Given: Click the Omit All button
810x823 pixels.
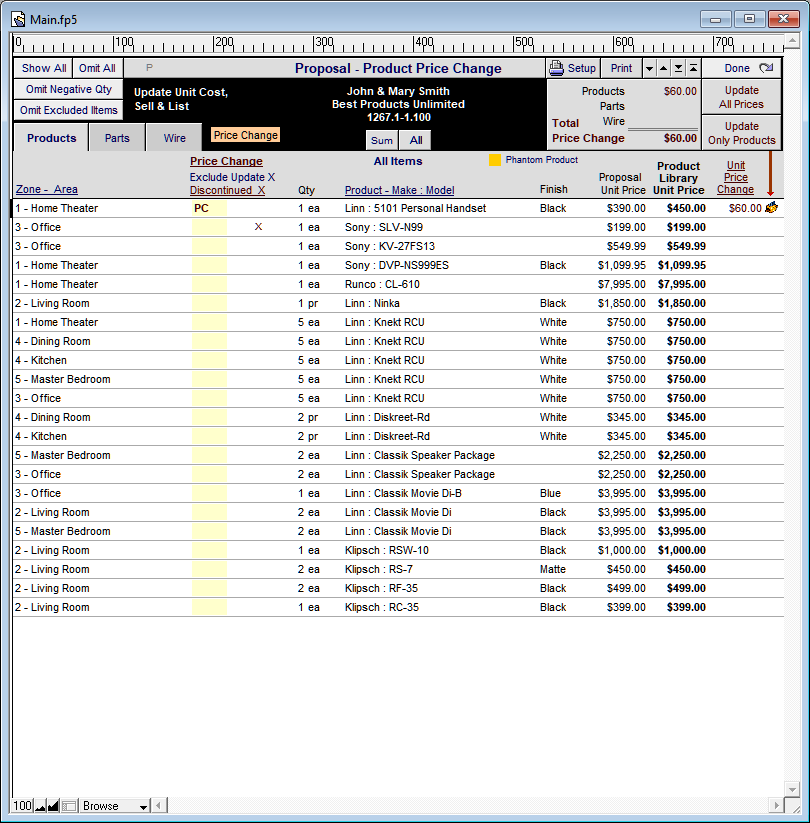Looking at the screenshot, I should pyautogui.click(x=97, y=68).
